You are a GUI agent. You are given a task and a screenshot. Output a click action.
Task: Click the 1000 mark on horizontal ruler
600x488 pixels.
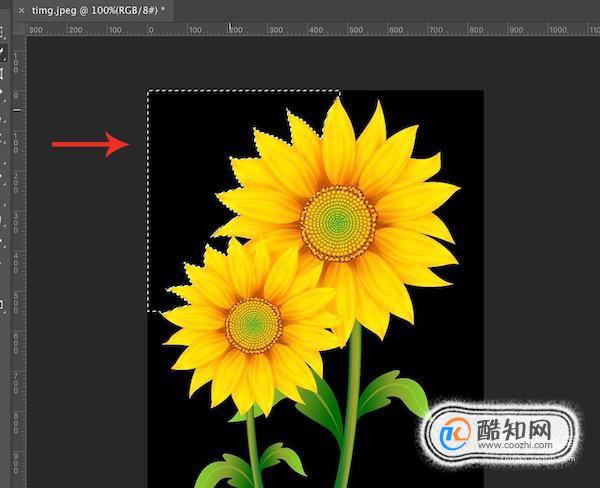point(558,30)
